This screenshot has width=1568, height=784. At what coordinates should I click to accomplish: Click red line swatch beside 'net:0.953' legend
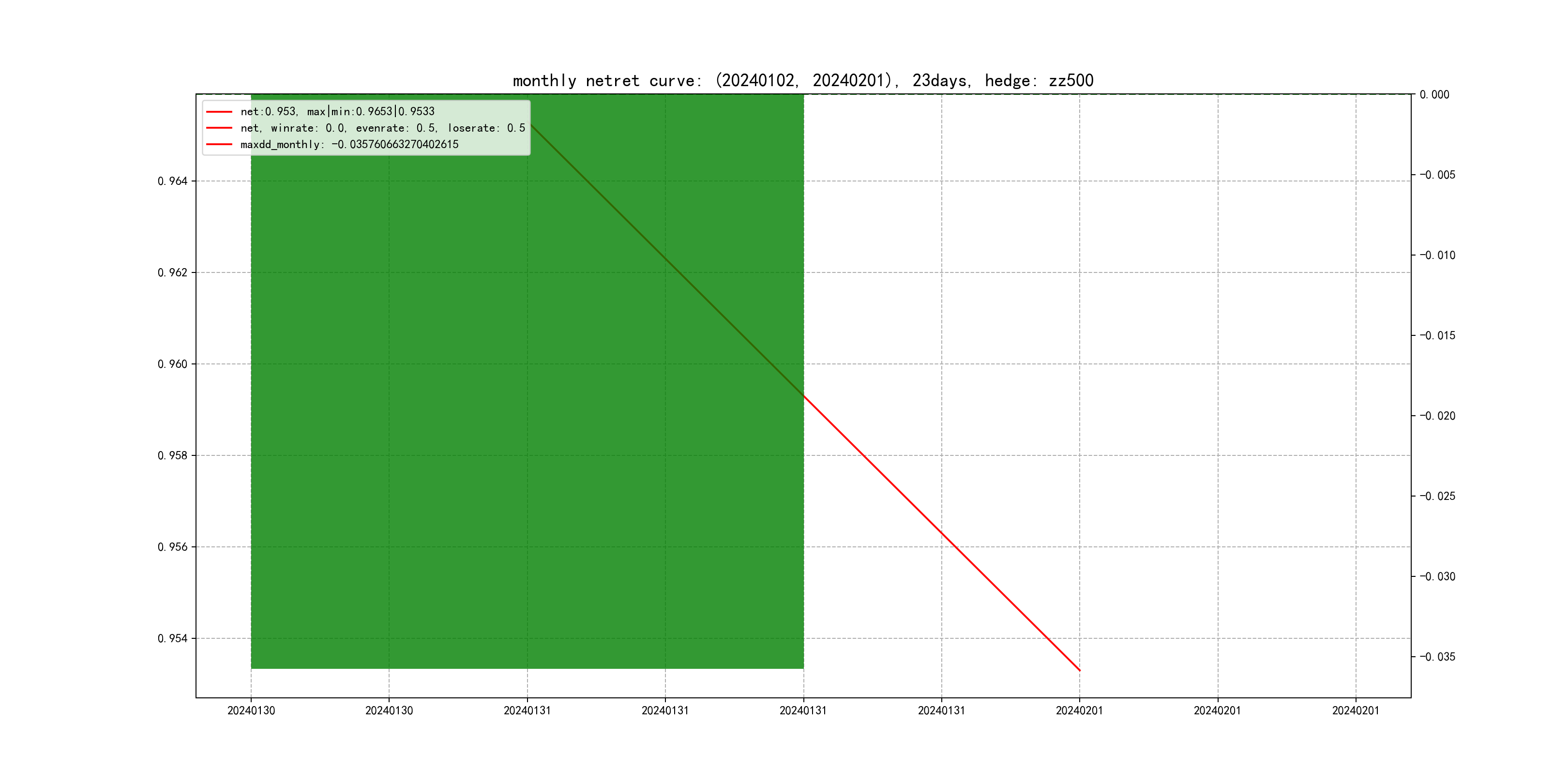(x=219, y=111)
